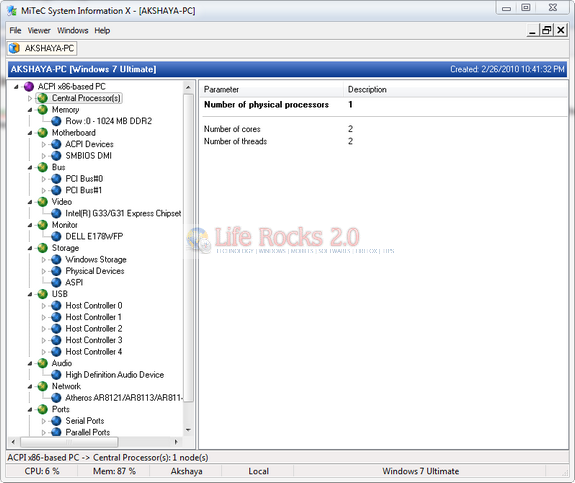The image size is (575, 483).
Task: Open the File menu
Action: [x=15, y=30]
